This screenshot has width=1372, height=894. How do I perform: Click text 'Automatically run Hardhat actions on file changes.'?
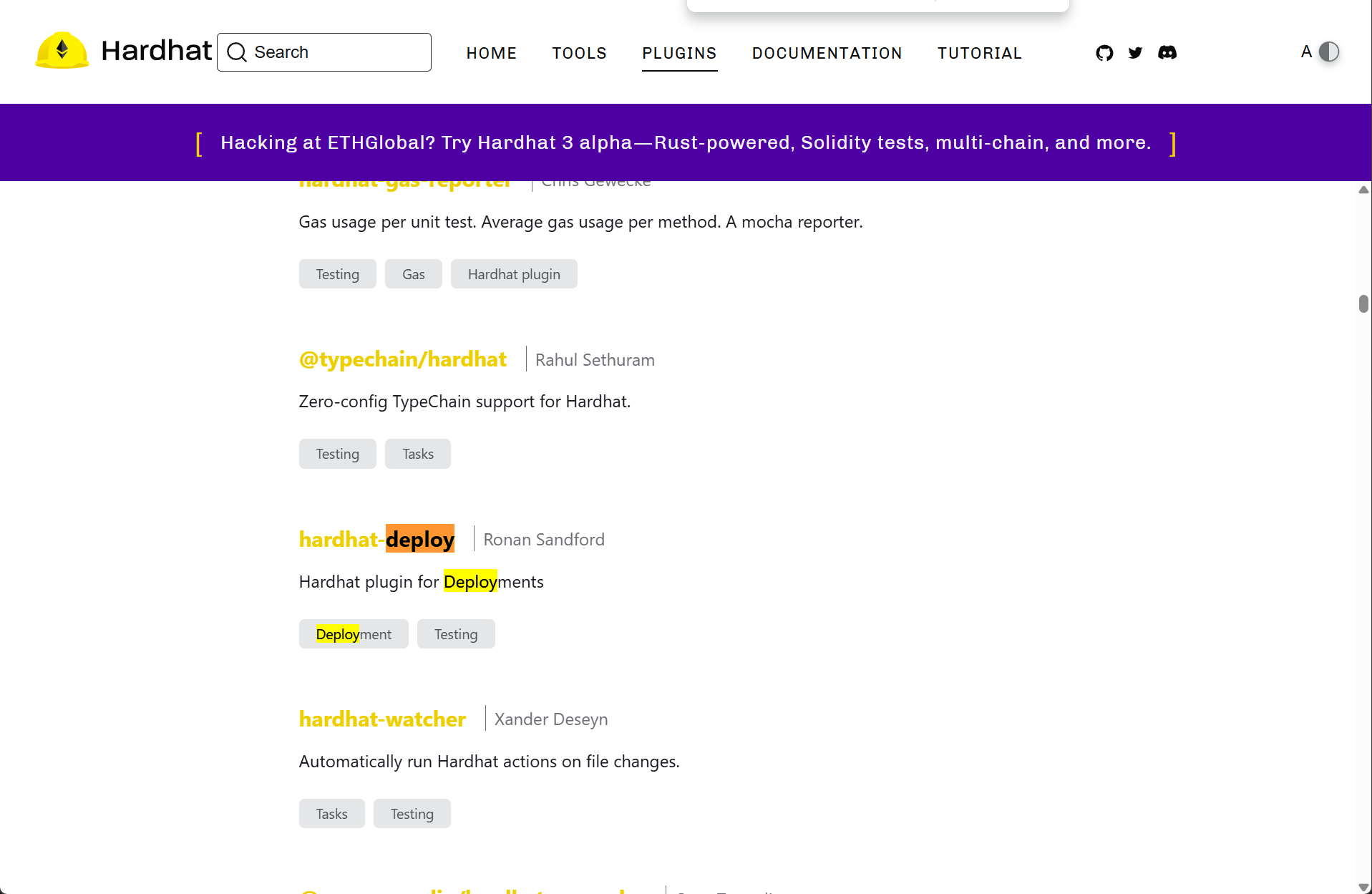489,762
